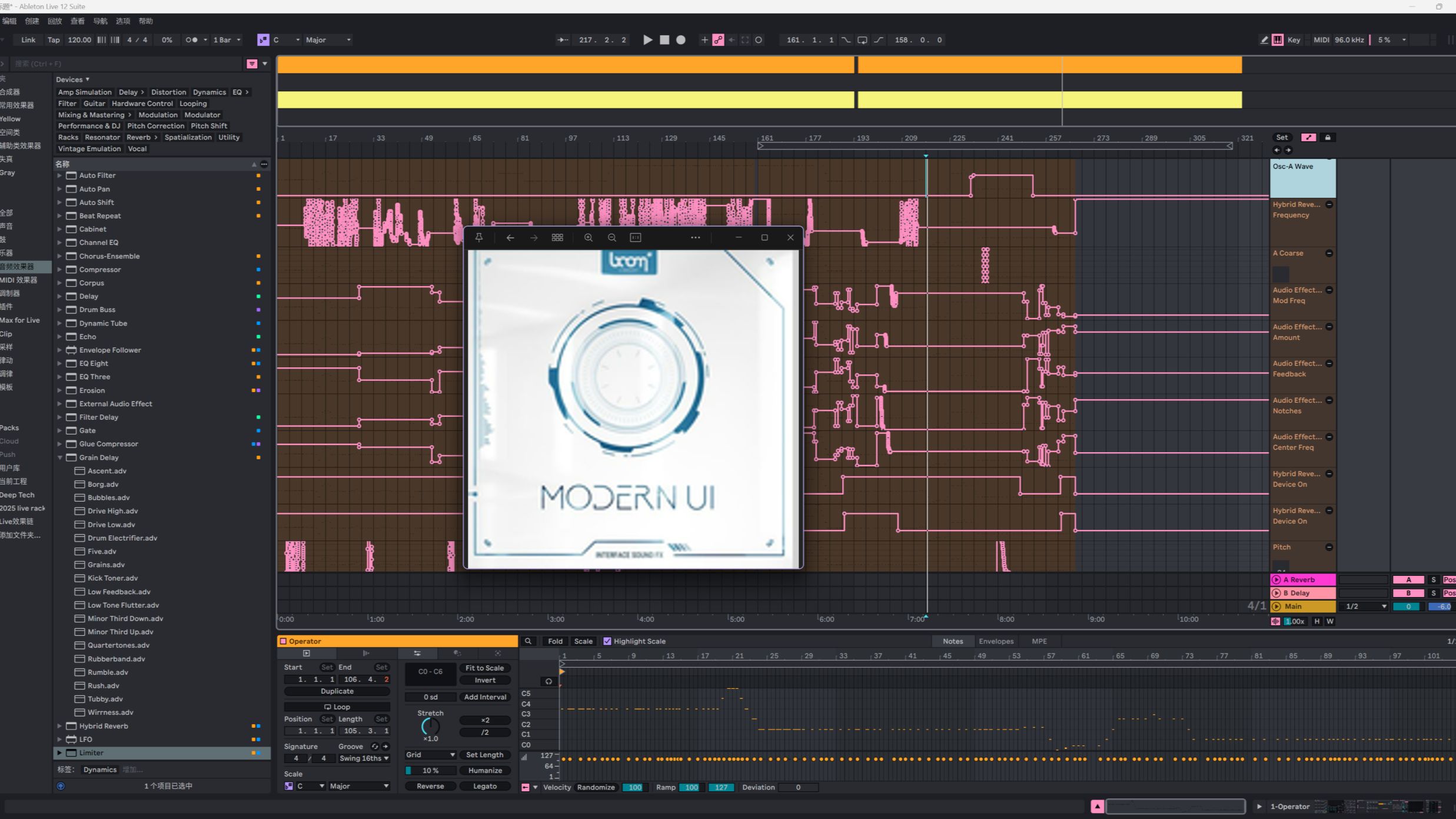The width and height of the screenshot is (1456, 819).
Task: Solo the B Delay return track
Action: click(1434, 593)
